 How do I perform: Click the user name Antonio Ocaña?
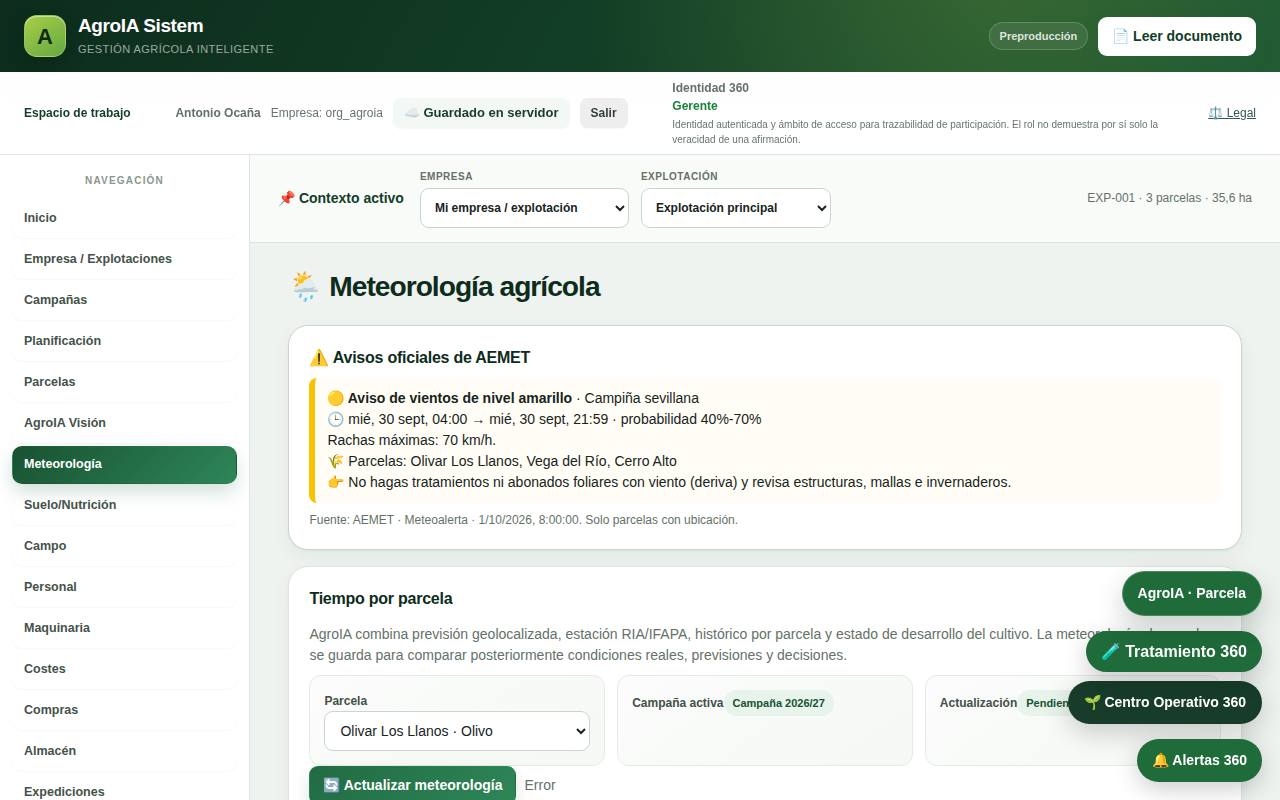[x=218, y=113]
